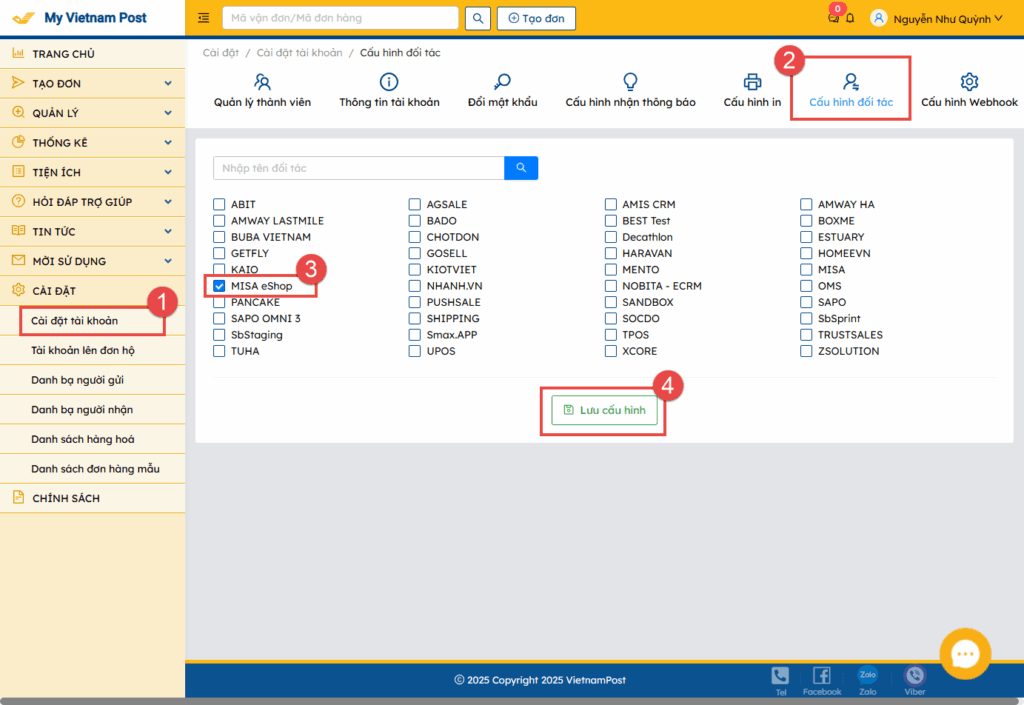Click the Zalo icon in footer

tap(867, 675)
